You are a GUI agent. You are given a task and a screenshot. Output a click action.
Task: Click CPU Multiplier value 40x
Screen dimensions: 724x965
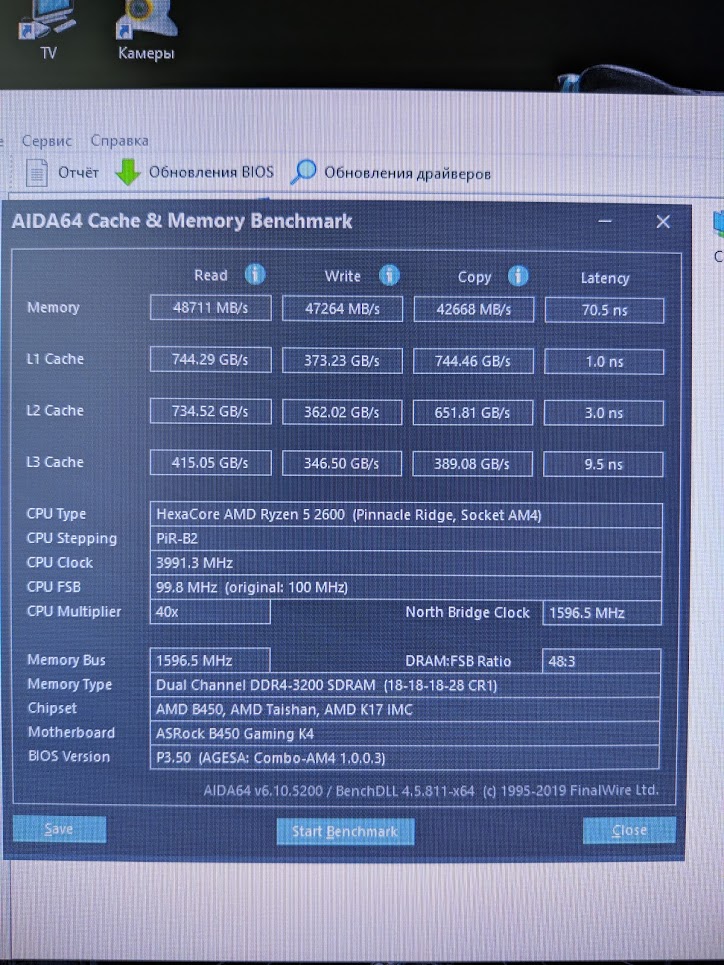pyautogui.click(x=210, y=612)
